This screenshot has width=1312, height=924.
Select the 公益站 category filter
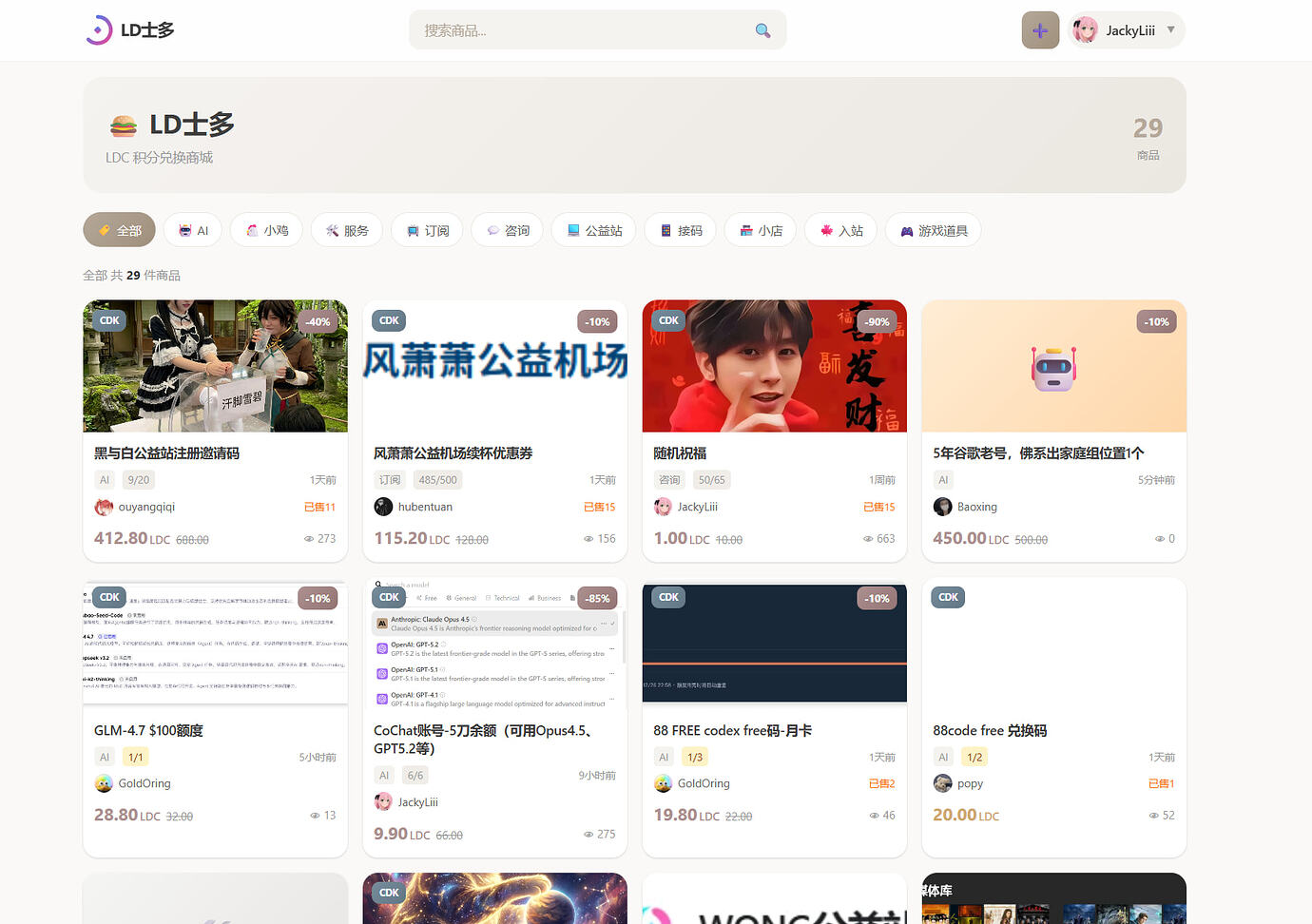point(594,230)
